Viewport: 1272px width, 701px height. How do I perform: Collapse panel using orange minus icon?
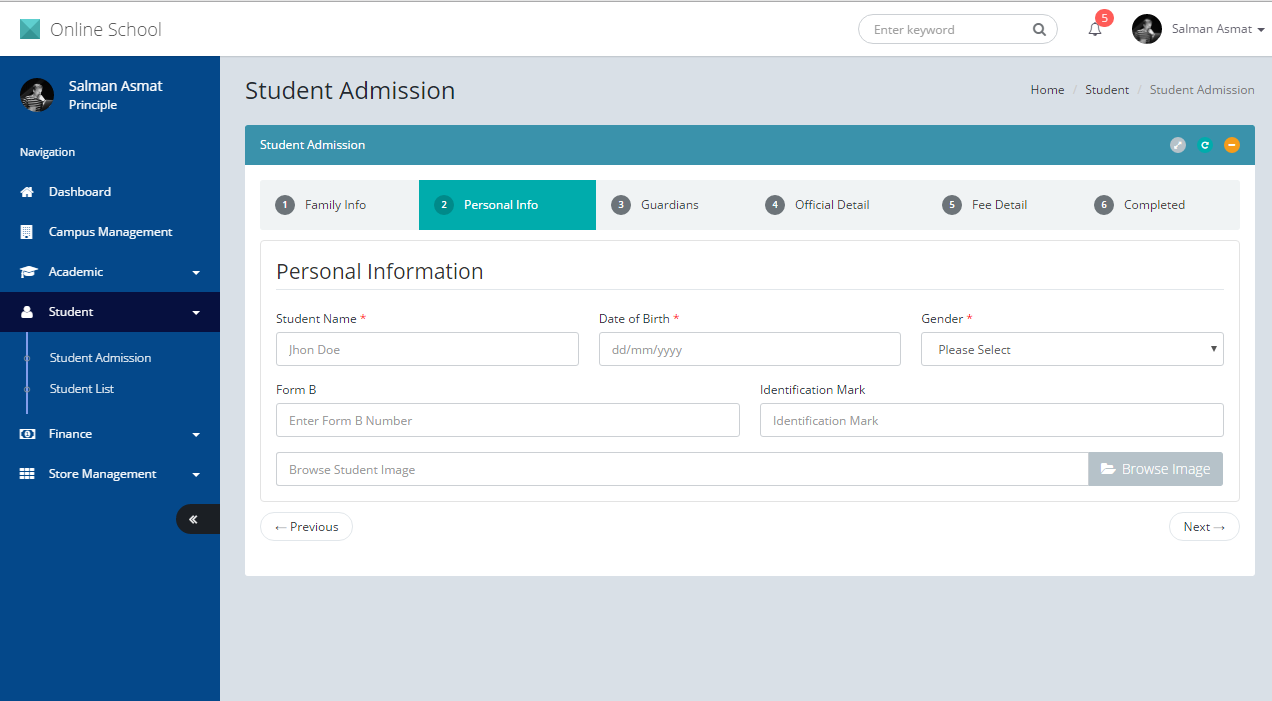coord(1232,145)
